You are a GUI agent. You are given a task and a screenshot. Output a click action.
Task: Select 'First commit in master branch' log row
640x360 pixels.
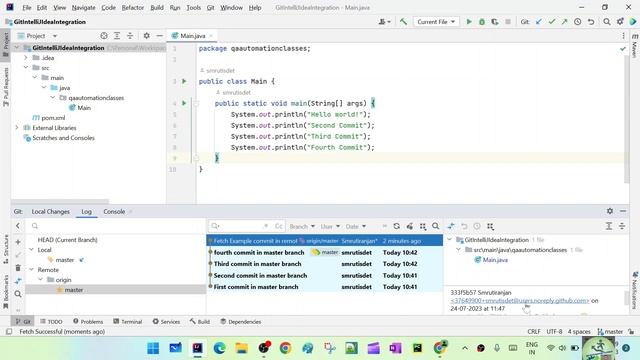324,287
